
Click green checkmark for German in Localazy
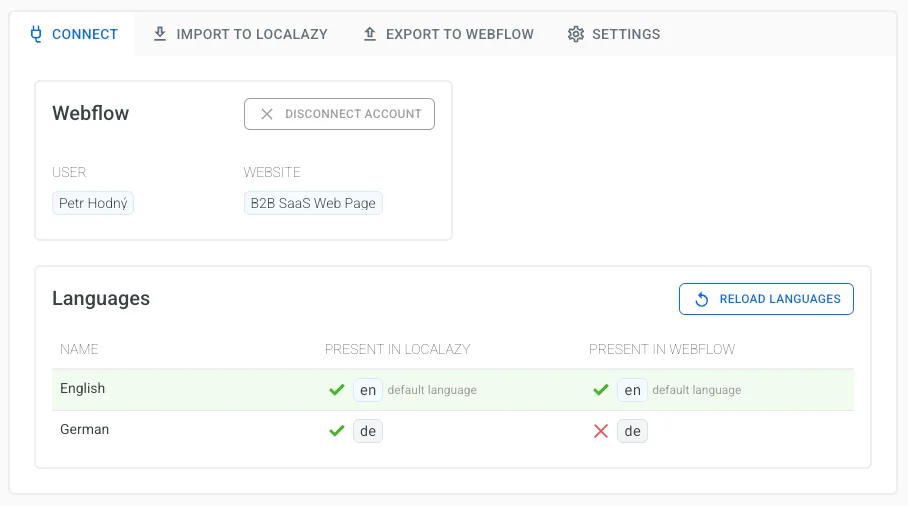[x=337, y=431]
